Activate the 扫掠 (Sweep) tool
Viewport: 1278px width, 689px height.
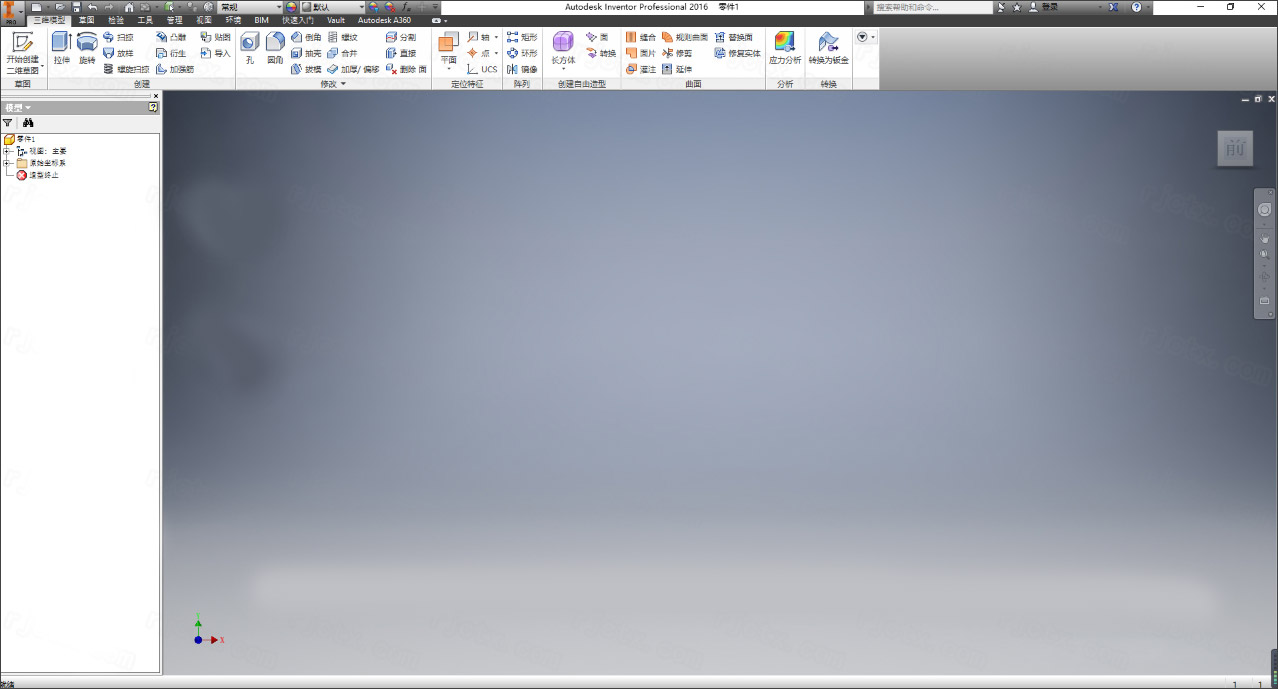point(124,38)
